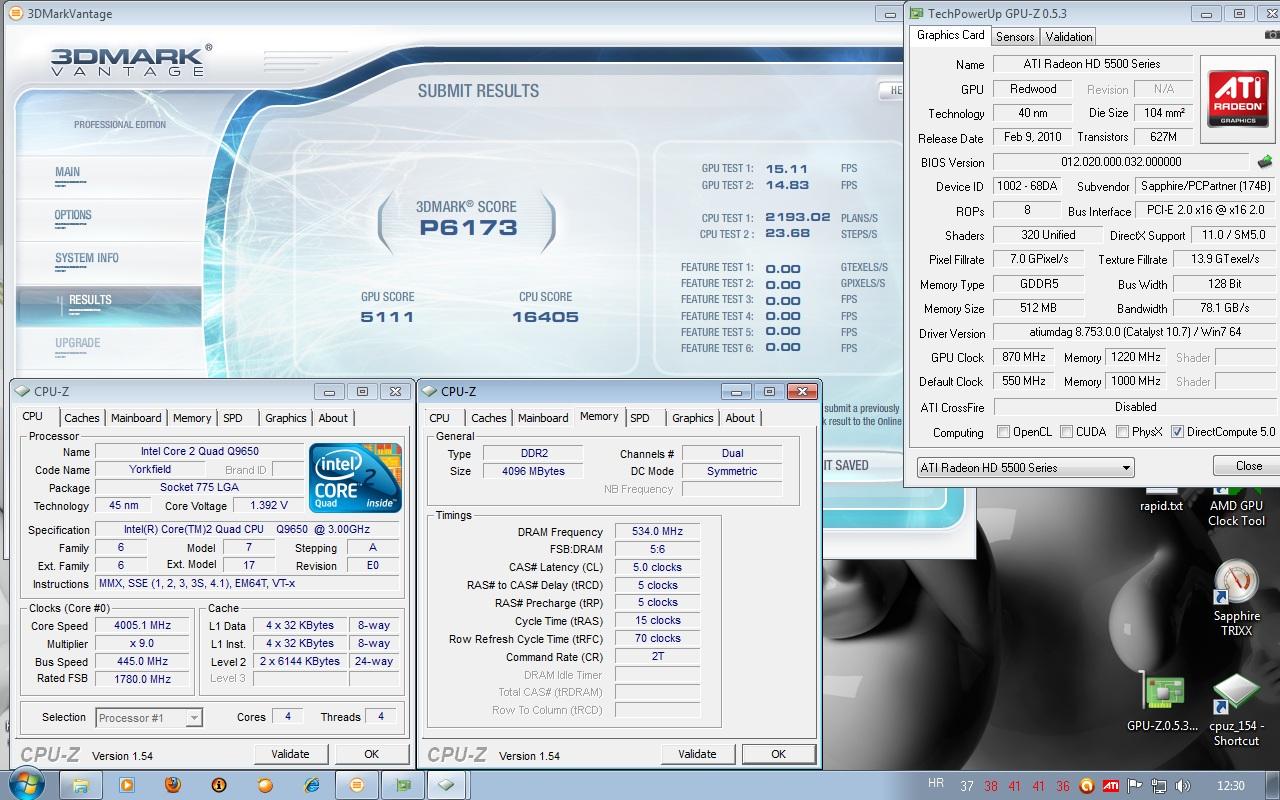This screenshot has width=1280, height=800.
Task: Open the Memory tab in left CPU-Z window
Action: [x=192, y=418]
